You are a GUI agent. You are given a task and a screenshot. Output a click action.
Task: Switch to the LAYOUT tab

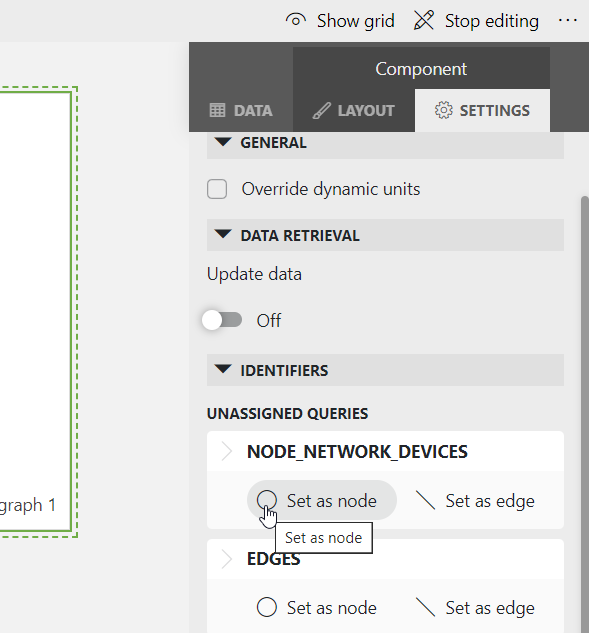click(354, 110)
